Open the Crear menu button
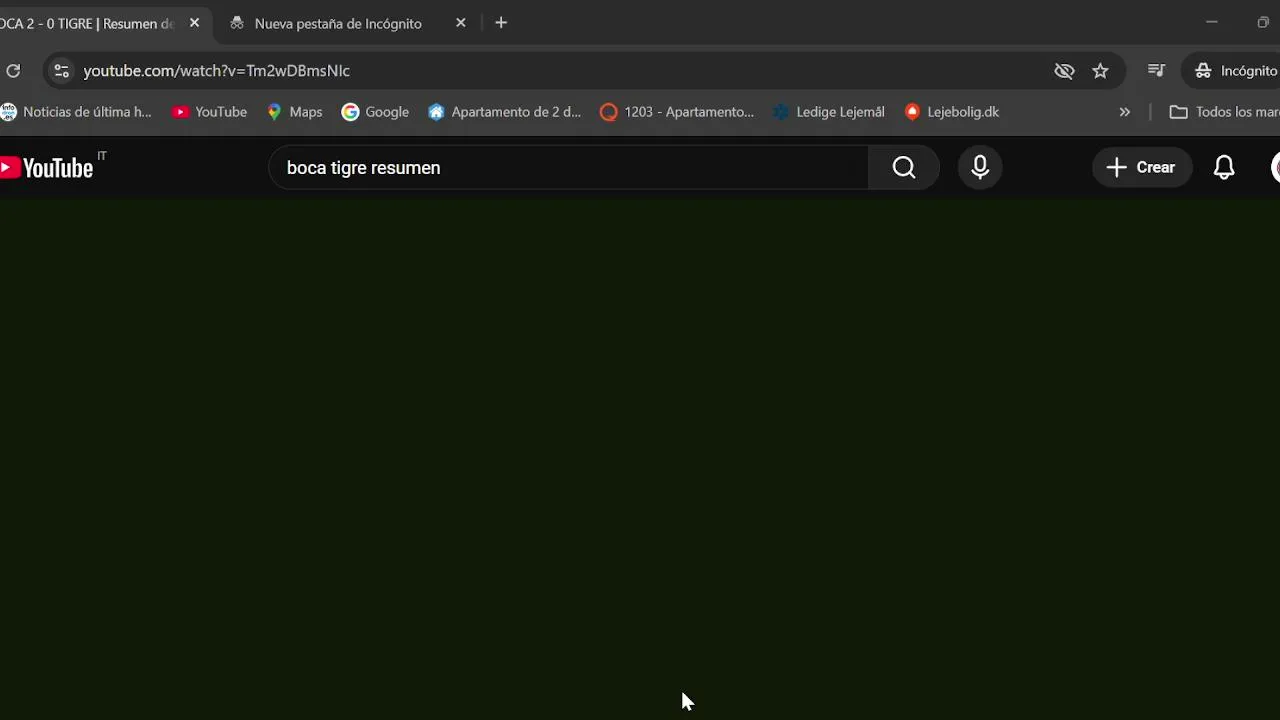This screenshot has width=1280, height=720. tap(1141, 168)
